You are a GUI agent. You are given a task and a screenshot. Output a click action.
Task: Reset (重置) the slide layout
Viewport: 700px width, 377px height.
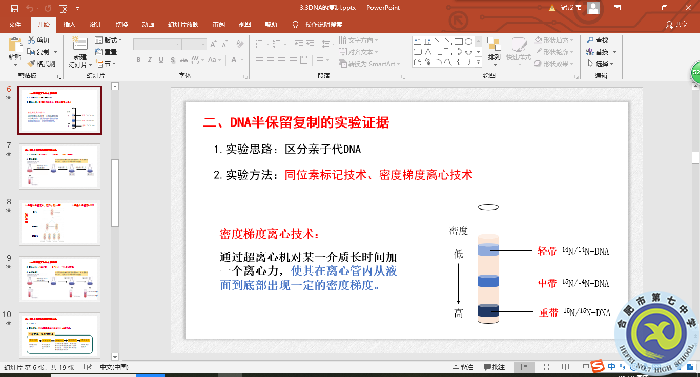coord(106,52)
